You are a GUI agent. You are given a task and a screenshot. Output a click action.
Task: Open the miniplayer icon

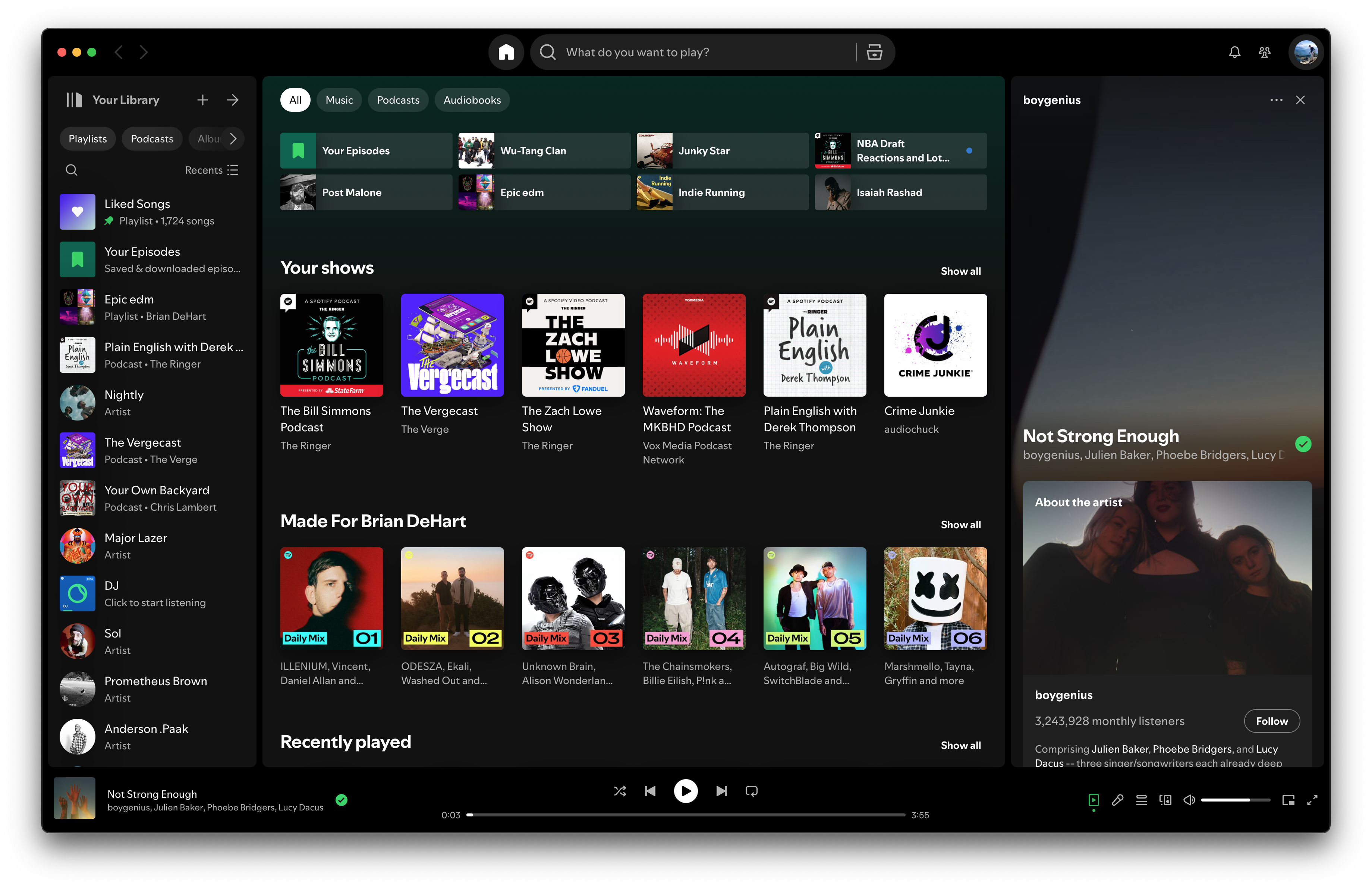point(1288,800)
